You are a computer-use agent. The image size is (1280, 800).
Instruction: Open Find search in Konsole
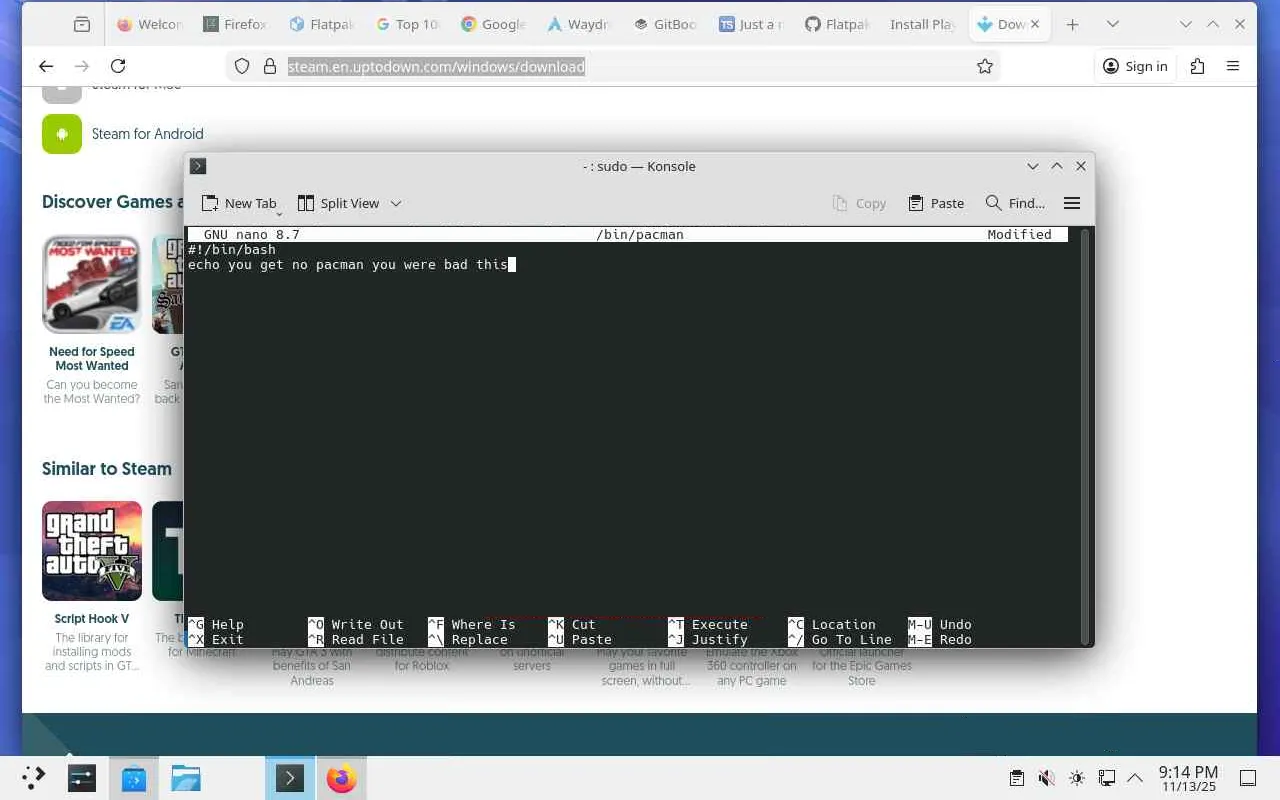[1015, 203]
